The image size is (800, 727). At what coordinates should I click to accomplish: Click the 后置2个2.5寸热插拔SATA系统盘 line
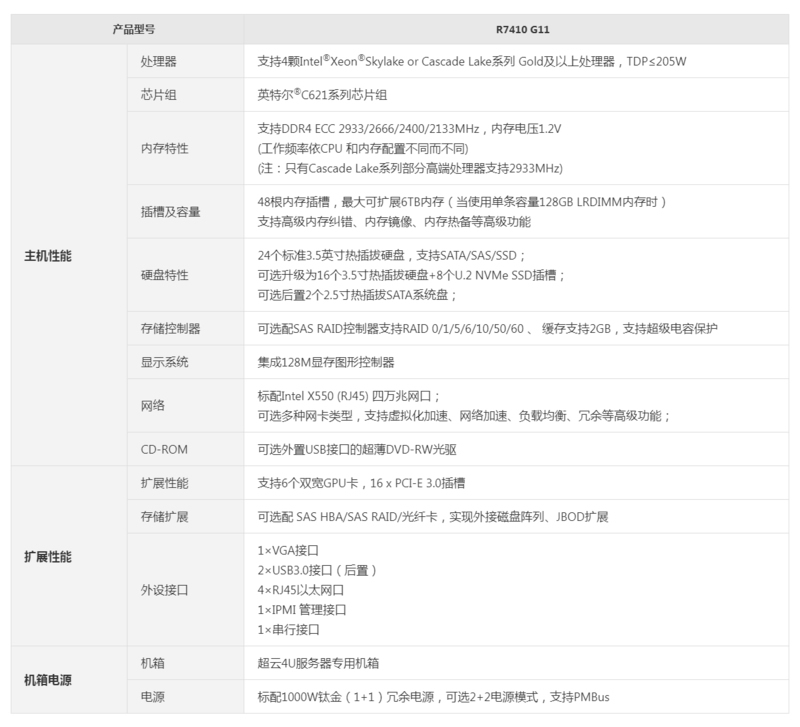click(357, 295)
